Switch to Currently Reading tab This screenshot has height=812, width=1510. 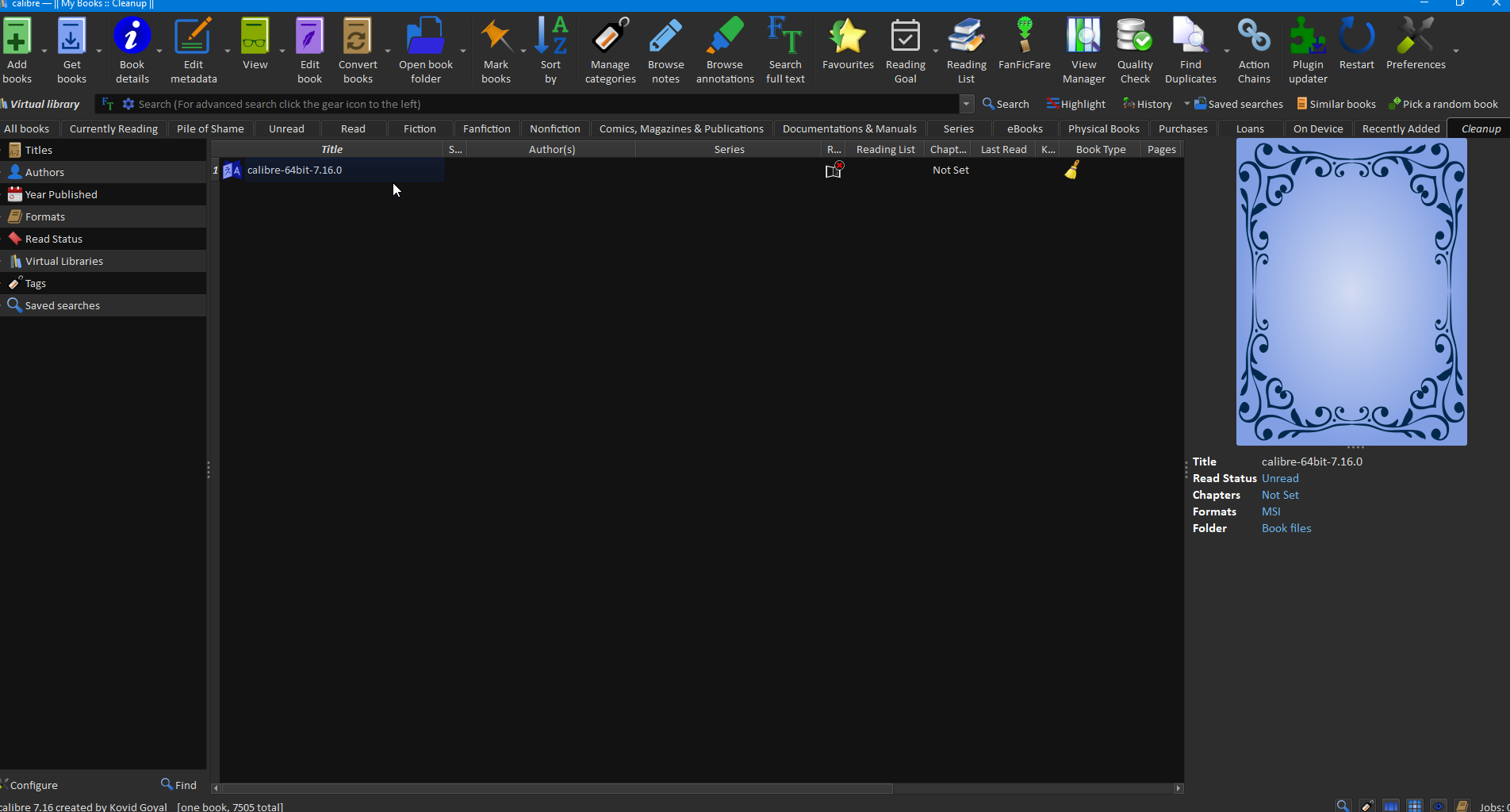[113, 128]
